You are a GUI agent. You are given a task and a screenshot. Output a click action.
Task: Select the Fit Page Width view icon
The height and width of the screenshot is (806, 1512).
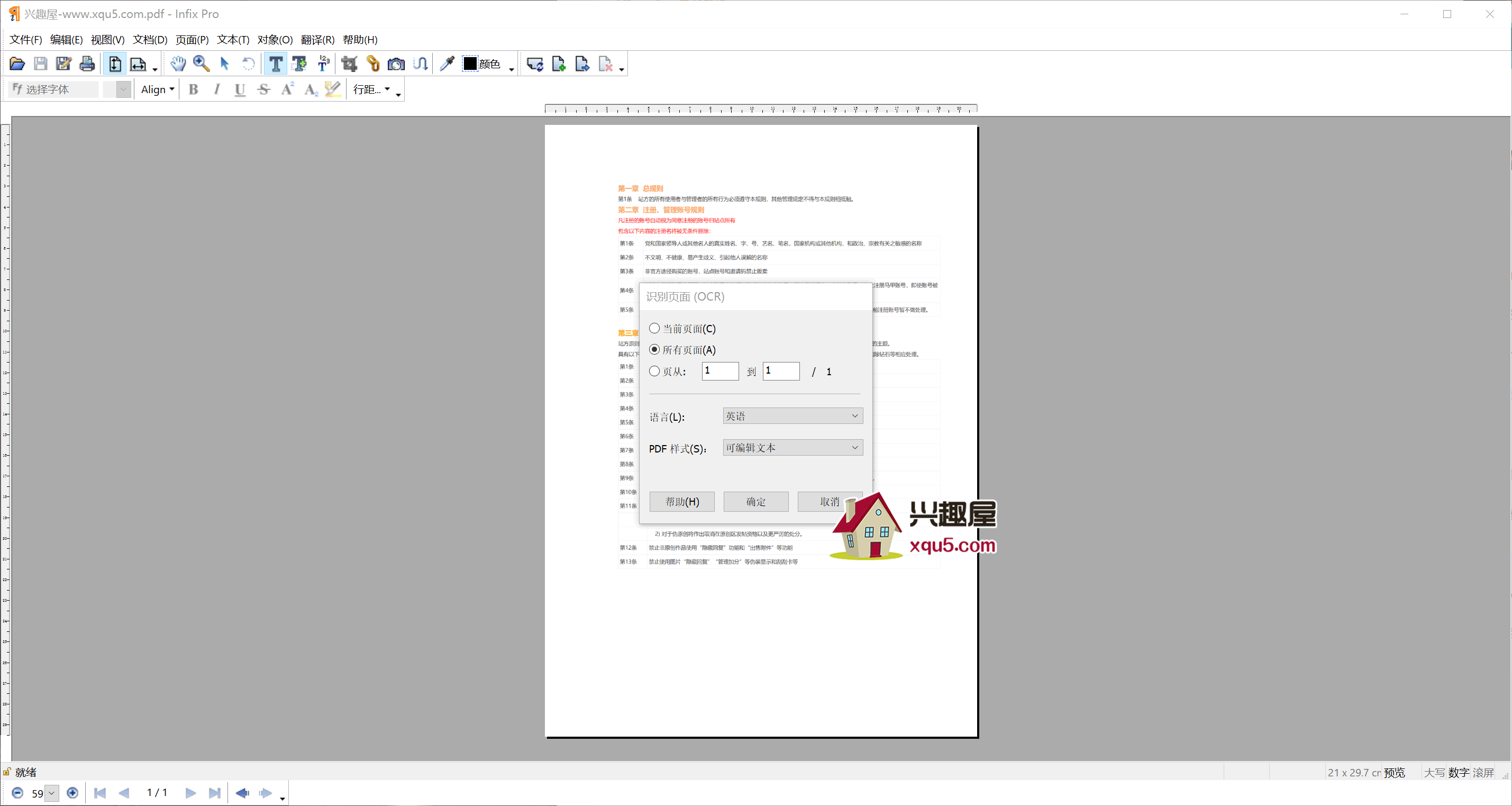tap(138, 64)
